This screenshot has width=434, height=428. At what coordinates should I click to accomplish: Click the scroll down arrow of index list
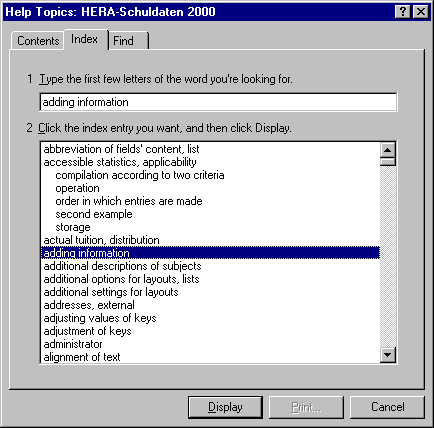tap(388, 355)
